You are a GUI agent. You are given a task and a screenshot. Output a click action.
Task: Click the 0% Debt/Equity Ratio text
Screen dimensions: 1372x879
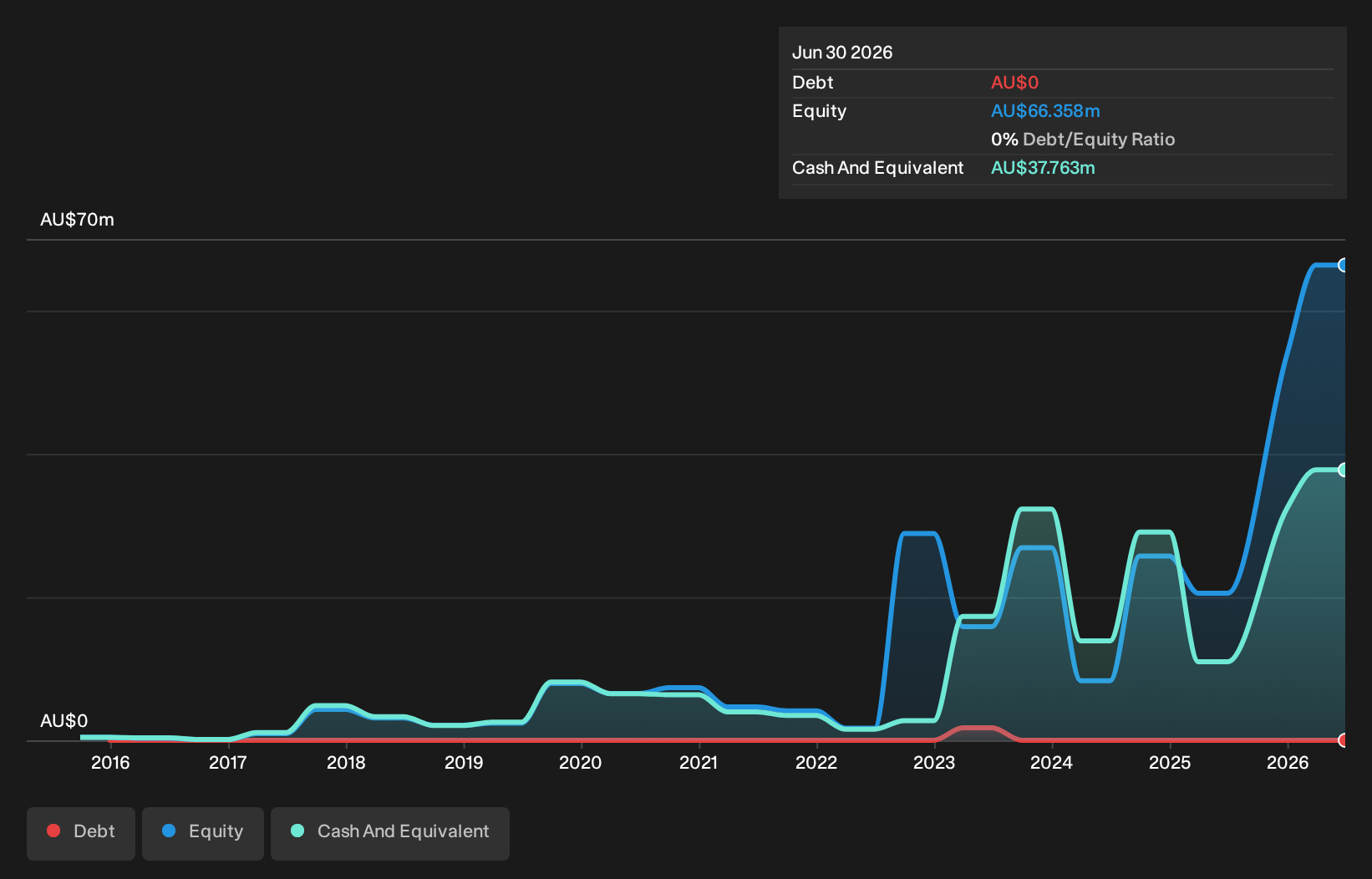click(x=1083, y=140)
